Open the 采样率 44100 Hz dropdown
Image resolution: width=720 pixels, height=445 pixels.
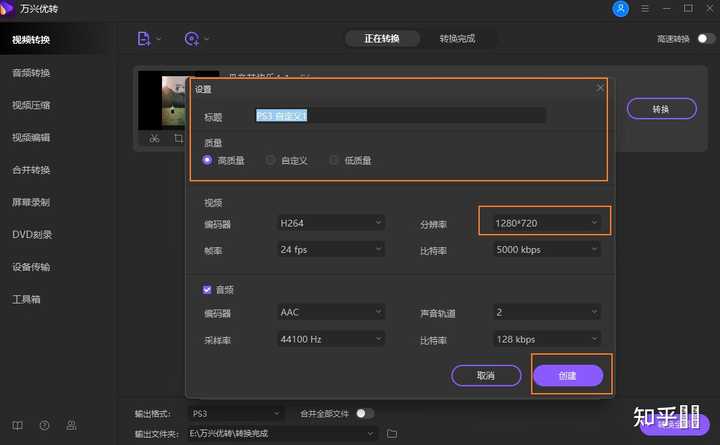click(331, 339)
